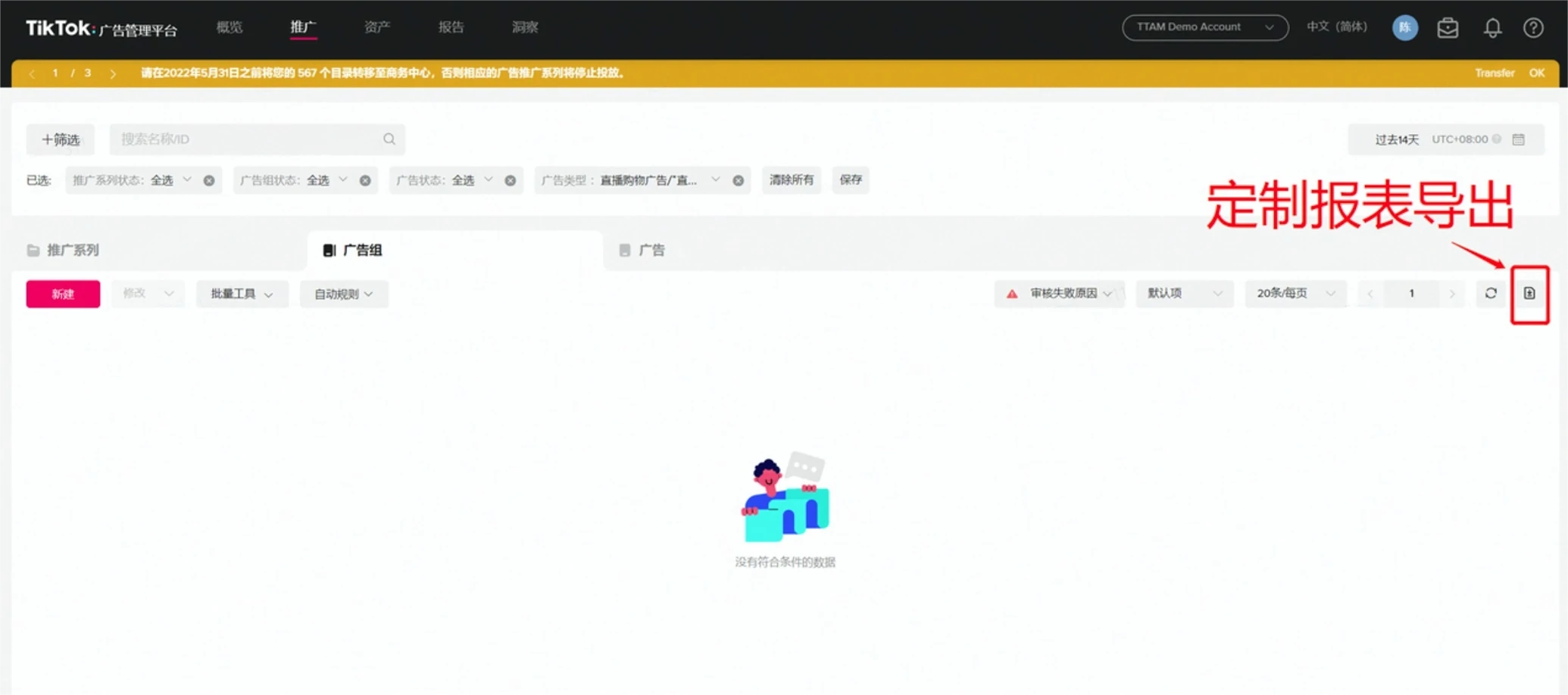The height and width of the screenshot is (695, 1568).
Task: Open the 报告 menu item
Action: pos(451,27)
